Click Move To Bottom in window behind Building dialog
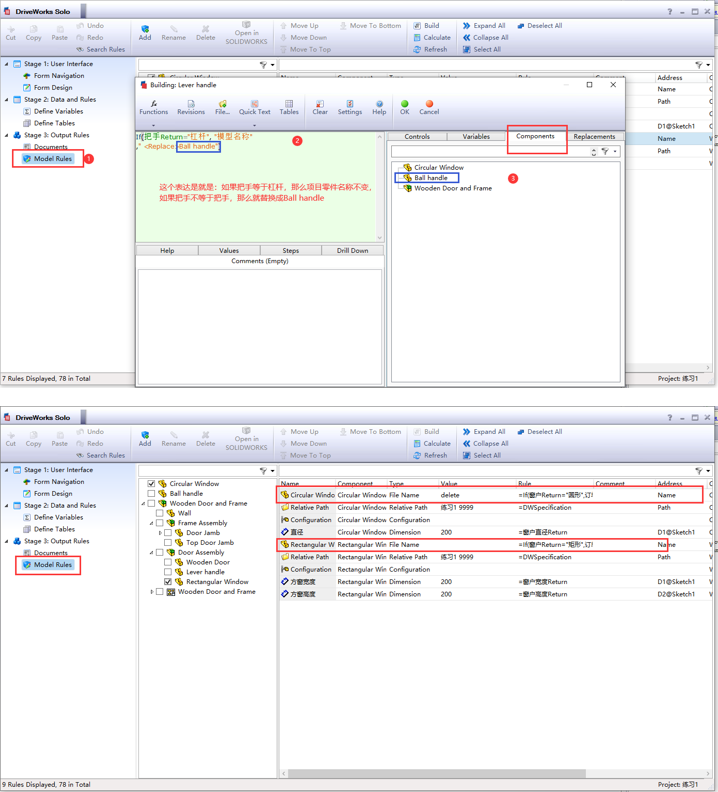718x792 pixels. coord(370,25)
